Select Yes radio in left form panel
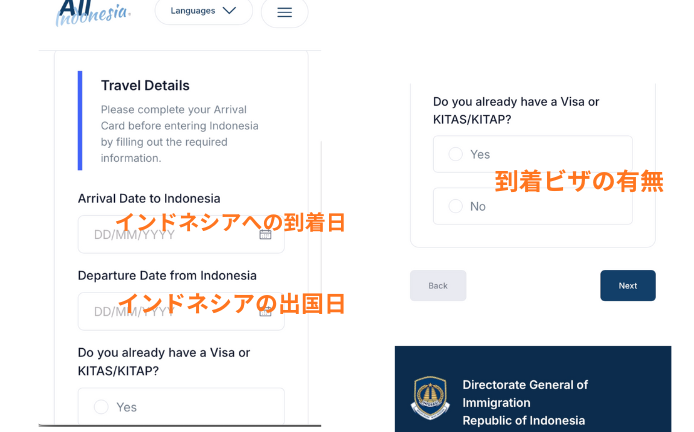Image resolution: width=694 pixels, height=432 pixels. coord(101,407)
